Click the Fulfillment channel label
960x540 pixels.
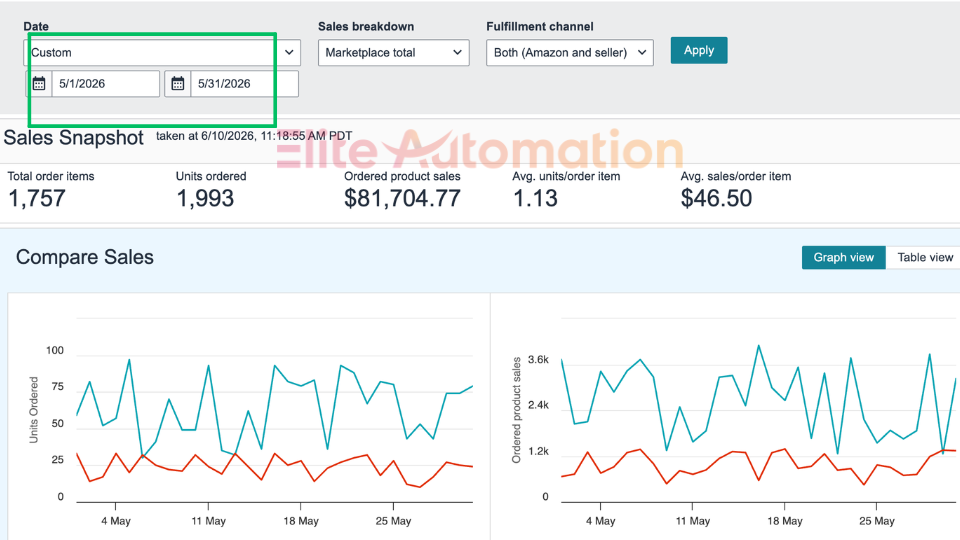[540, 27]
